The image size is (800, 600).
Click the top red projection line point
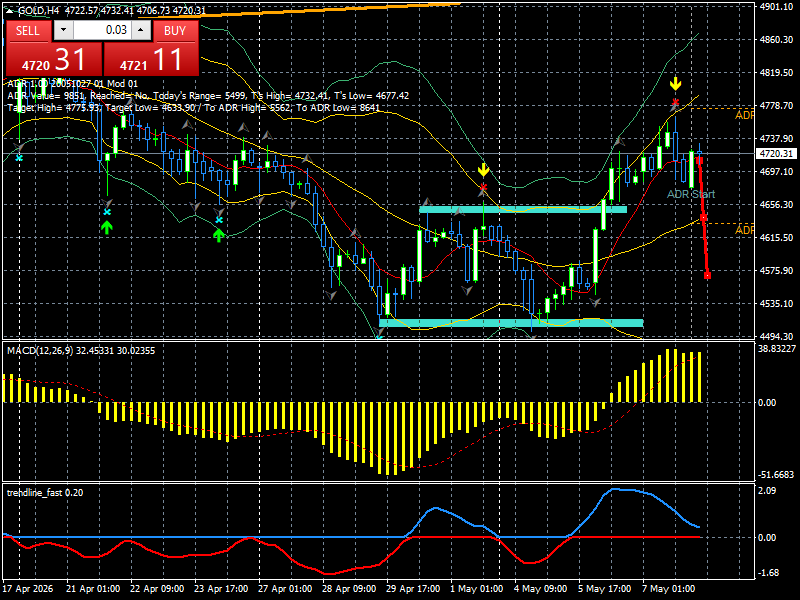click(699, 160)
